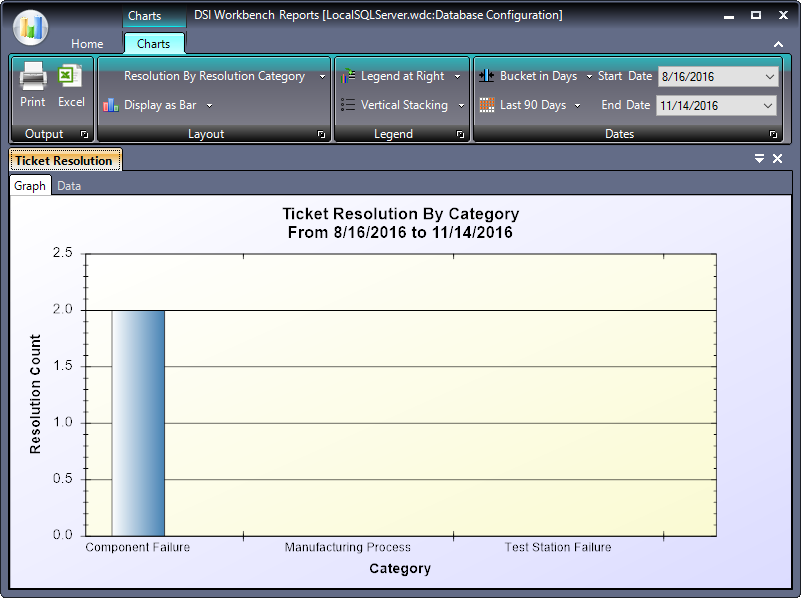Click the Bucket in Days button label
This screenshot has width=801, height=598.
538,76
